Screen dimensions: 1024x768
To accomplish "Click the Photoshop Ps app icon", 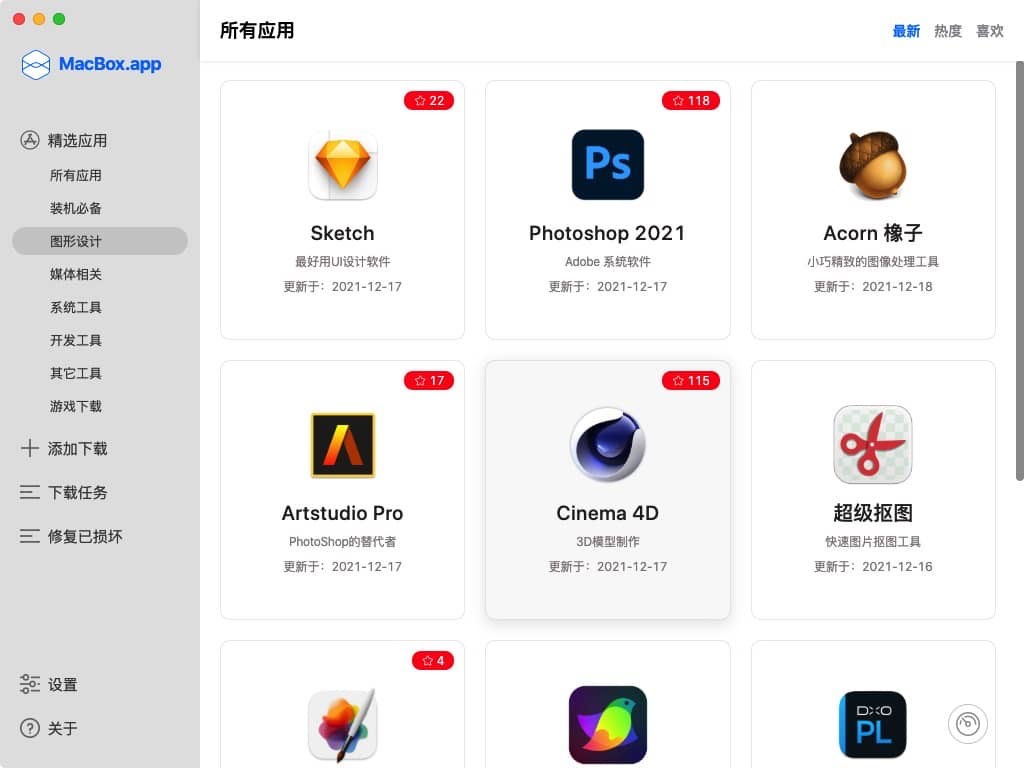I will point(607,165).
